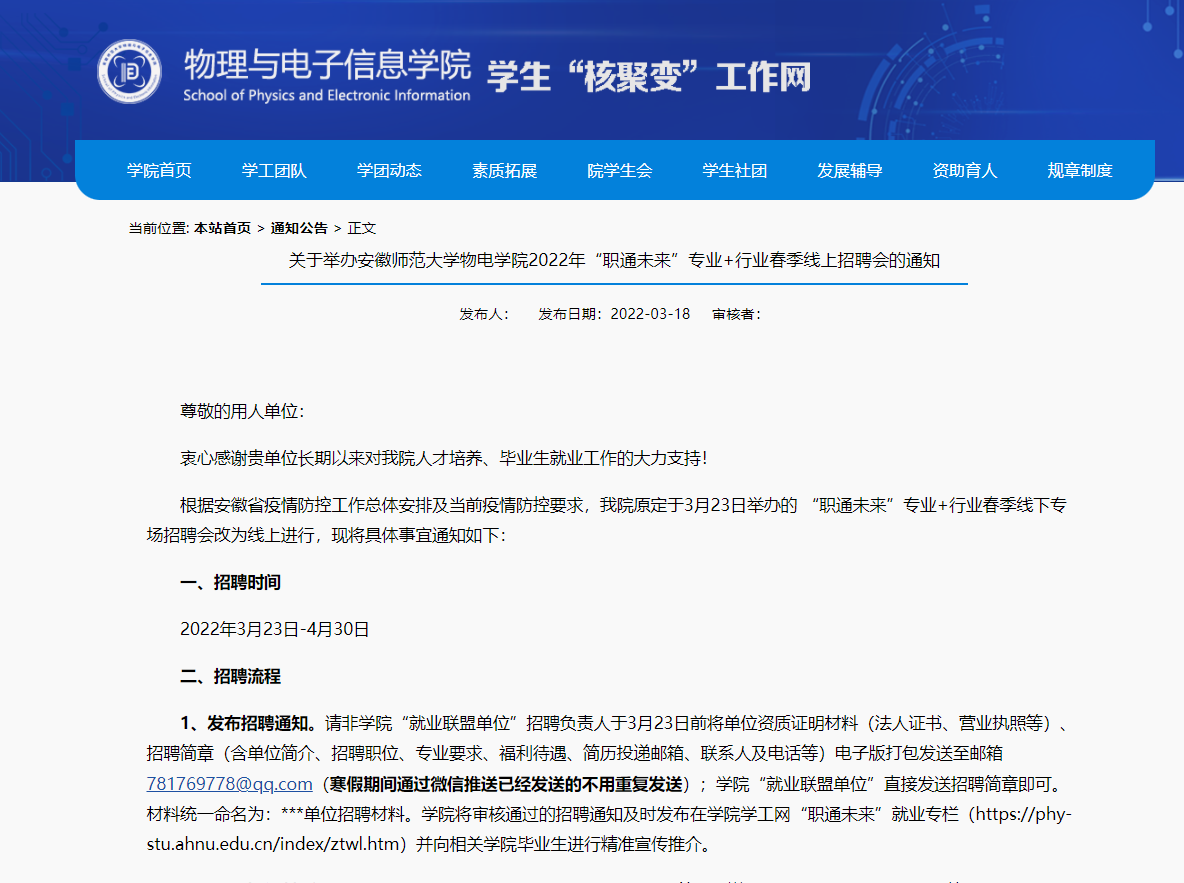Viewport: 1184px width, 883px height.
Task: Click the 一、招聘时间 section heading
Action: pyautogui.click(x=230, y=583)
